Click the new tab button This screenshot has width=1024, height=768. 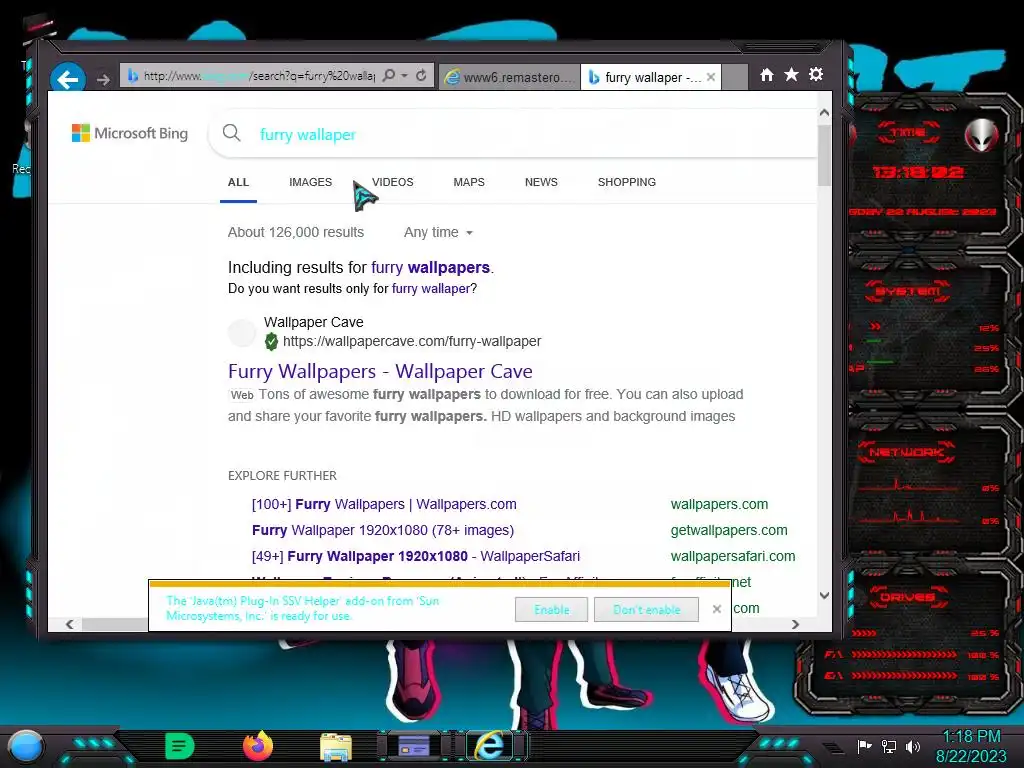(x=735, y=77)
